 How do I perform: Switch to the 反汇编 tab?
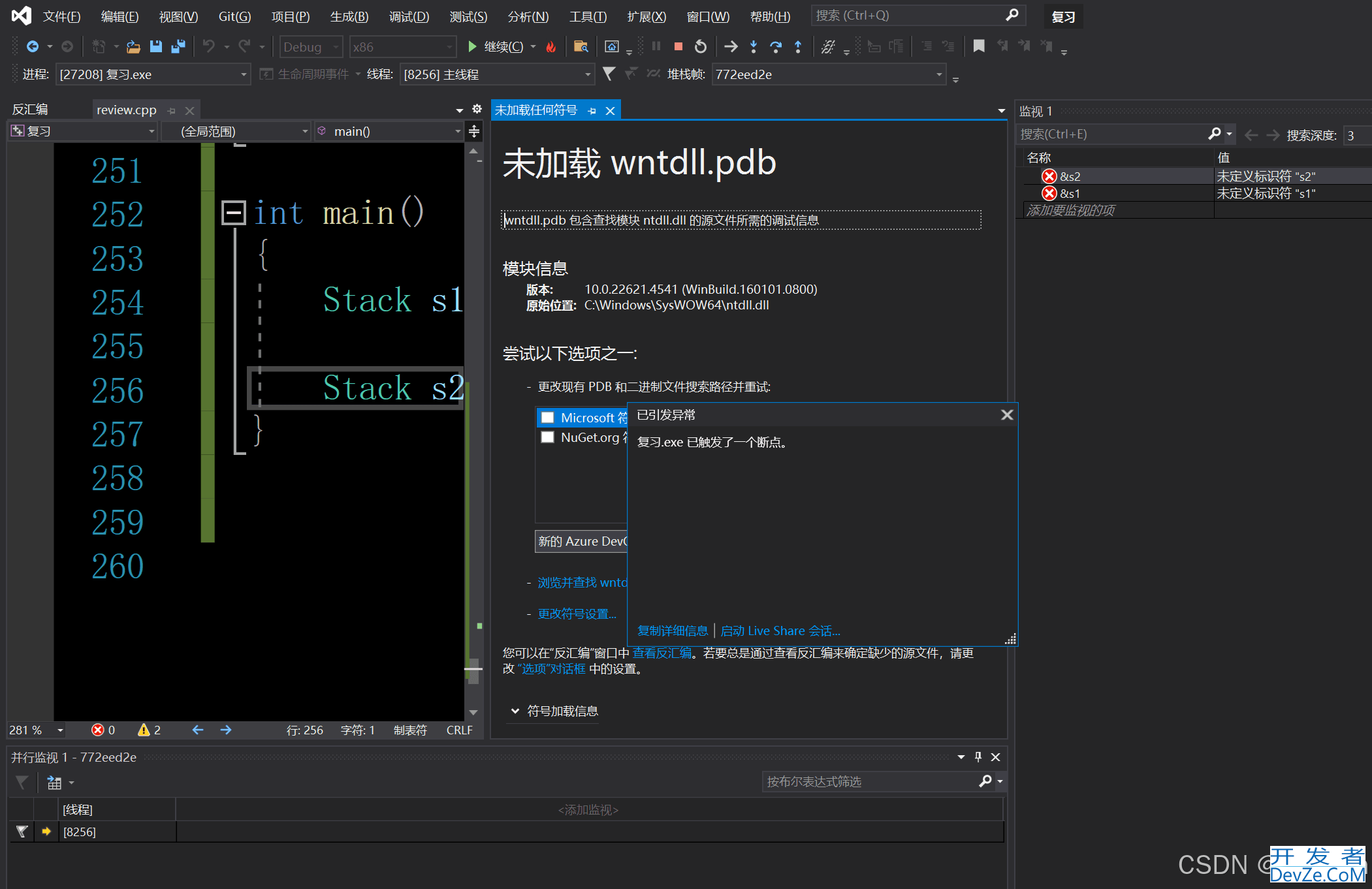pos(30,109)
